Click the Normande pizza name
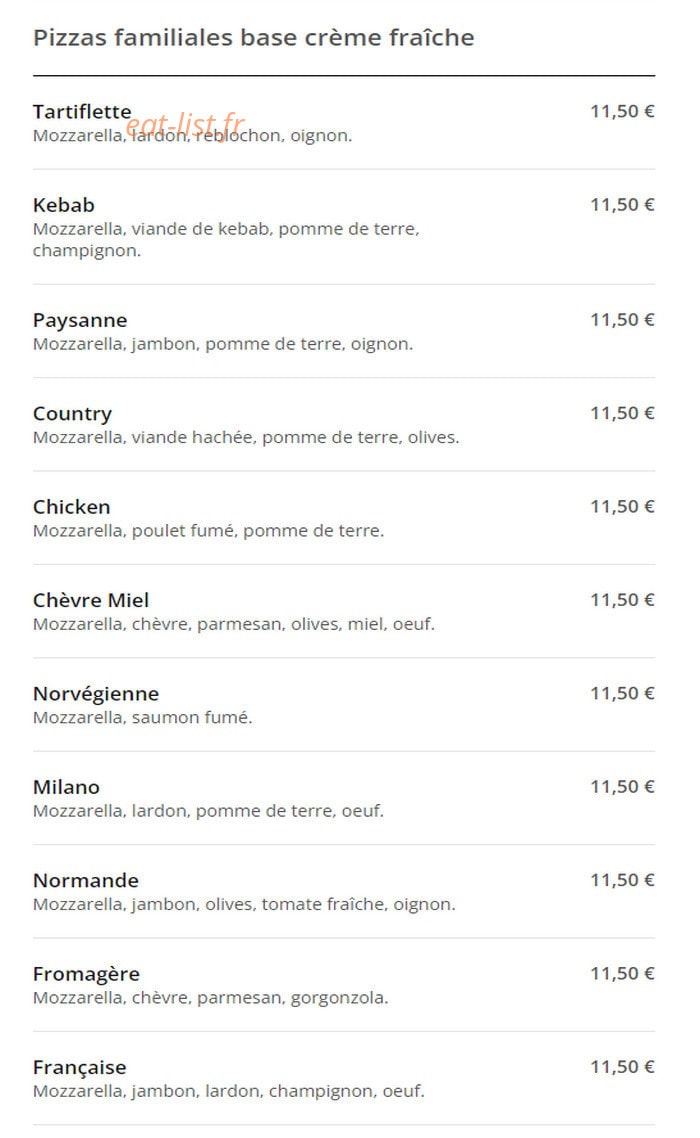The width and height of the screenshot is (700, 1138). coord(86,881)
